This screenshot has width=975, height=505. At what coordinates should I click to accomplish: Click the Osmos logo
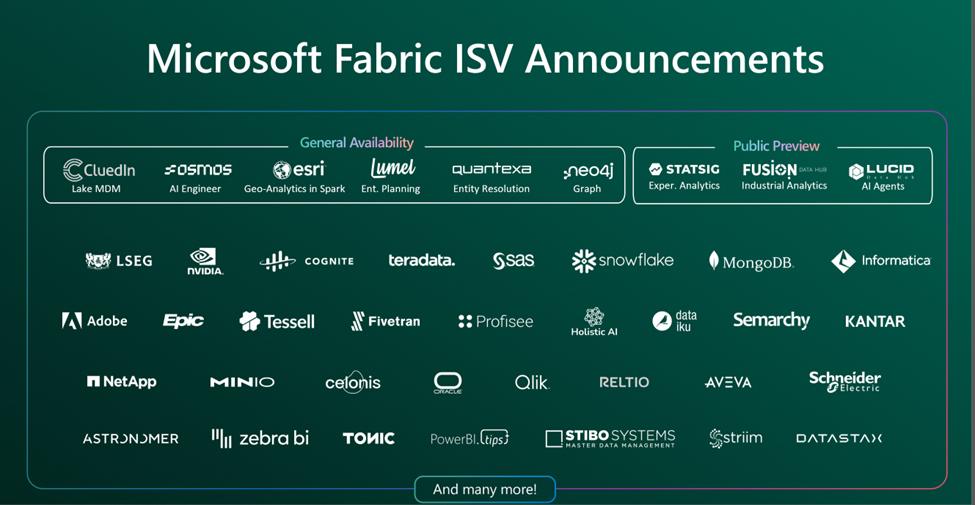pyautogui.click(x=198, y=170)
